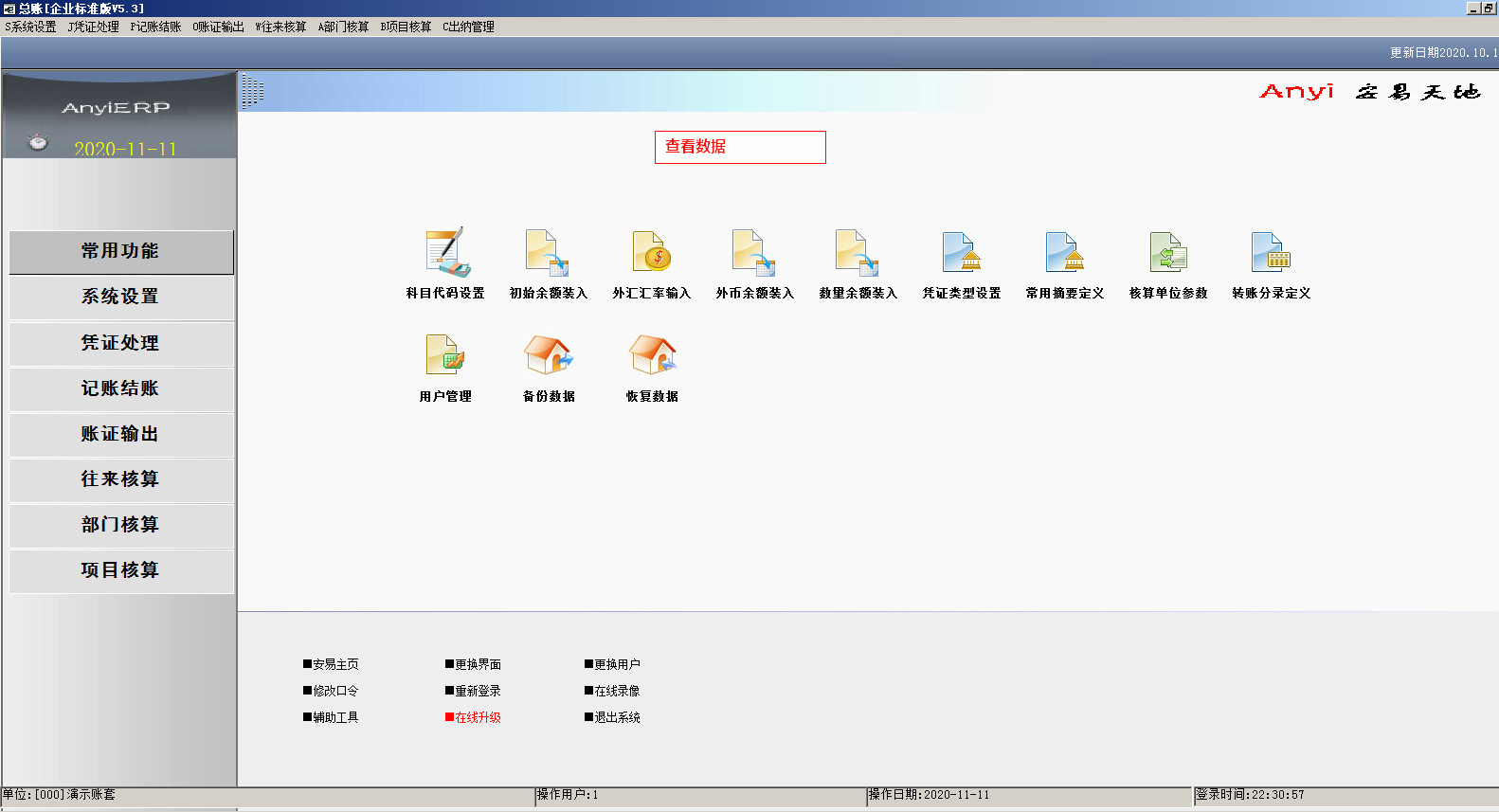Image resolution: width=1499 pixels, height=812 pixels.
Task: Open 用户管理 icon
Action: (445, 356)
